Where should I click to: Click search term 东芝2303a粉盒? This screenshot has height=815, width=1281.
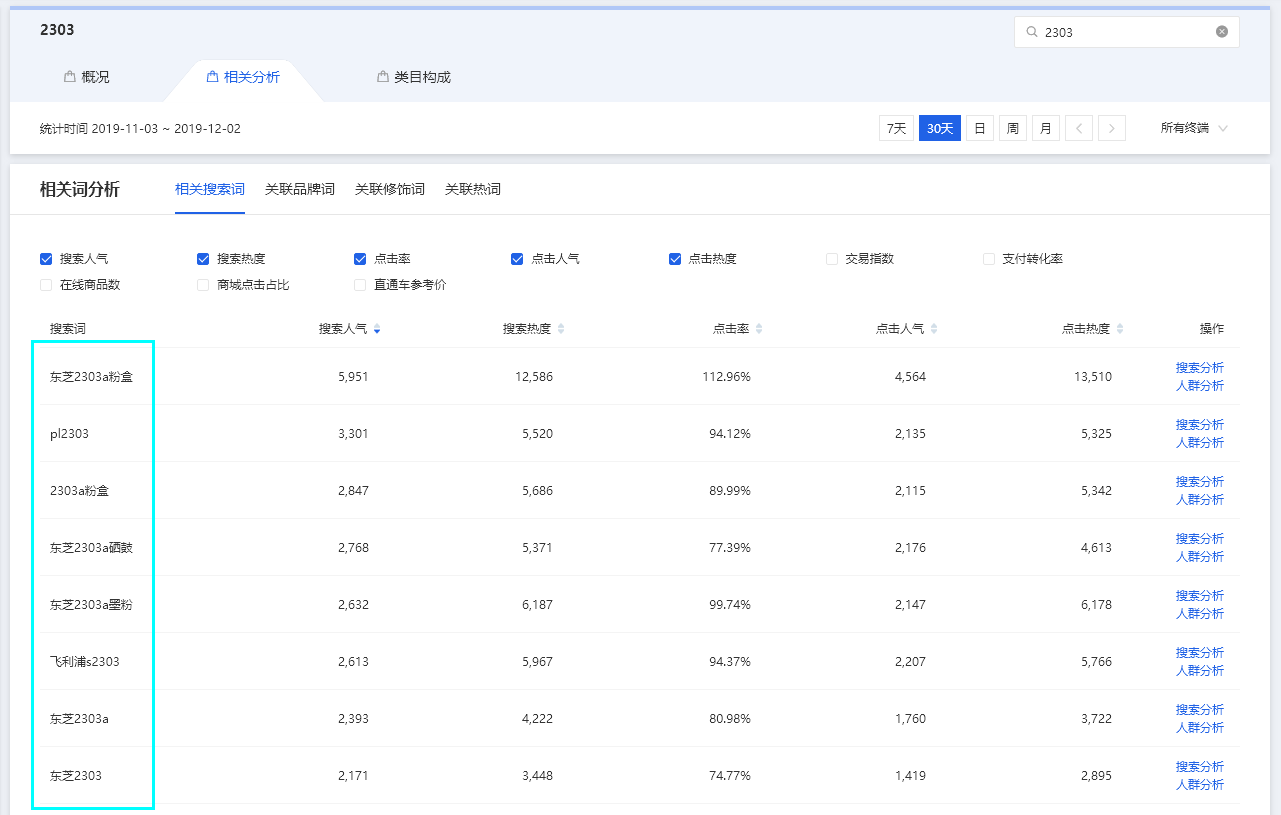point(91,377)
